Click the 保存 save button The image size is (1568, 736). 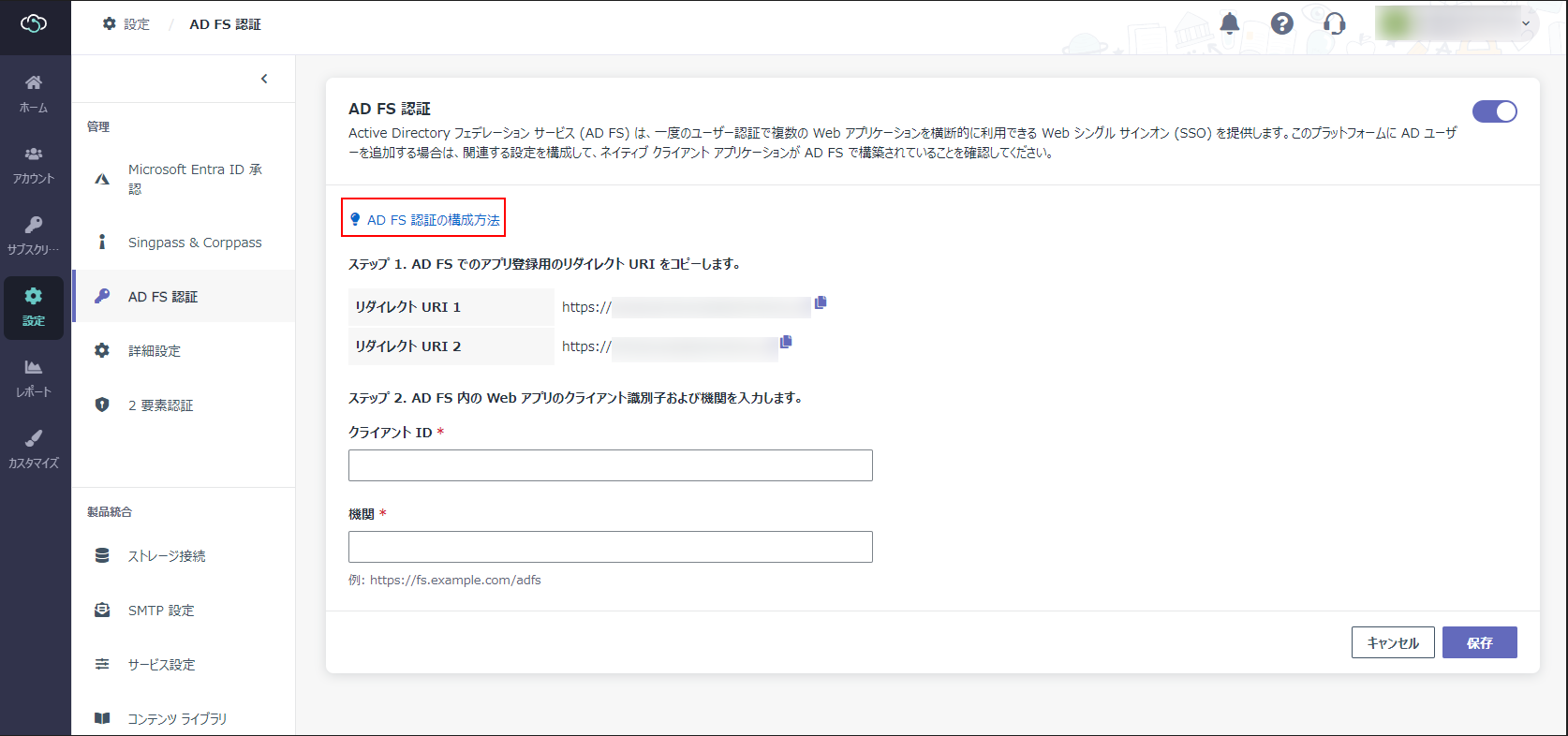(1480, 642)
